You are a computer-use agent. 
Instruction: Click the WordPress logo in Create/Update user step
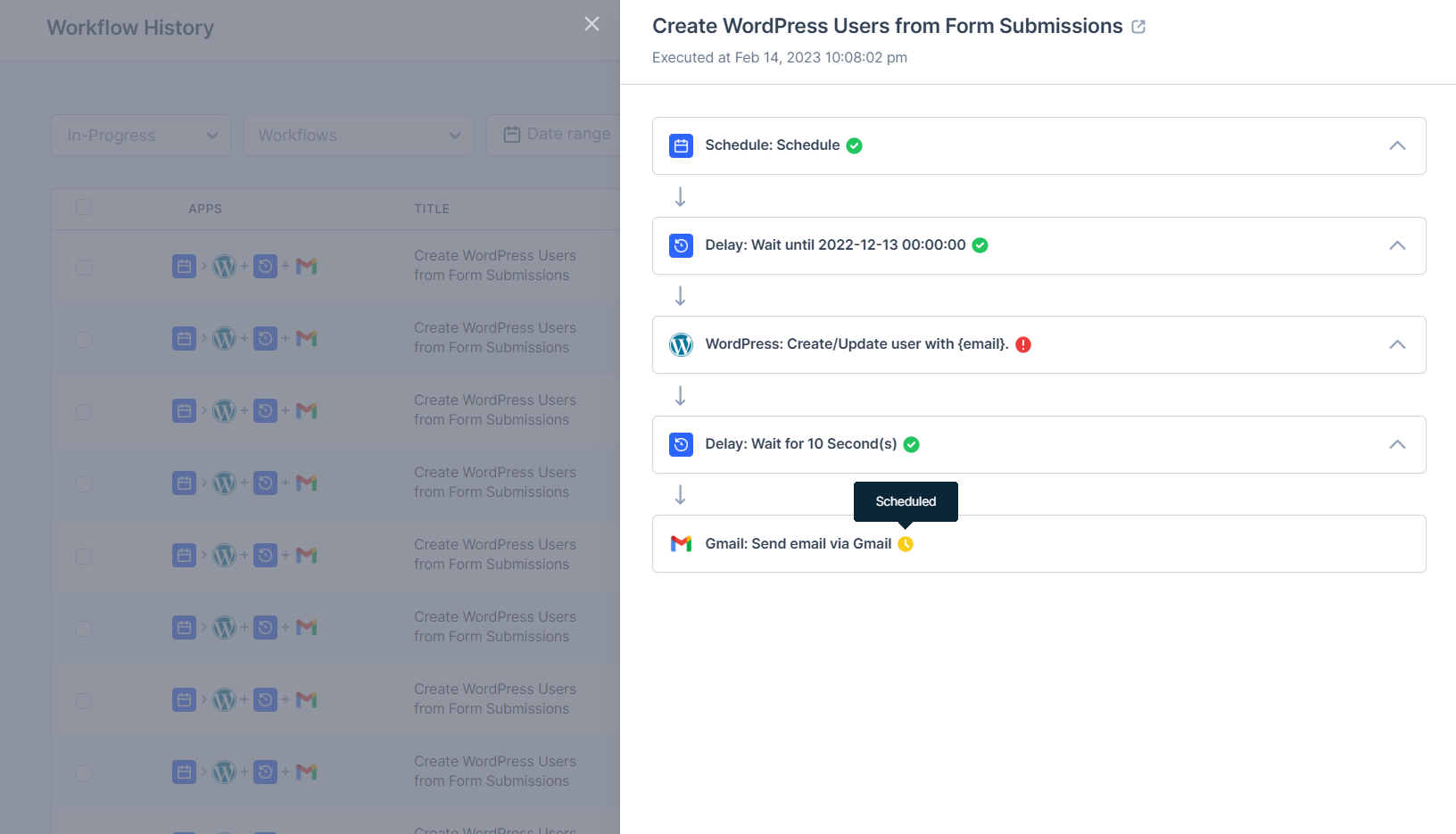pos(681,344)
